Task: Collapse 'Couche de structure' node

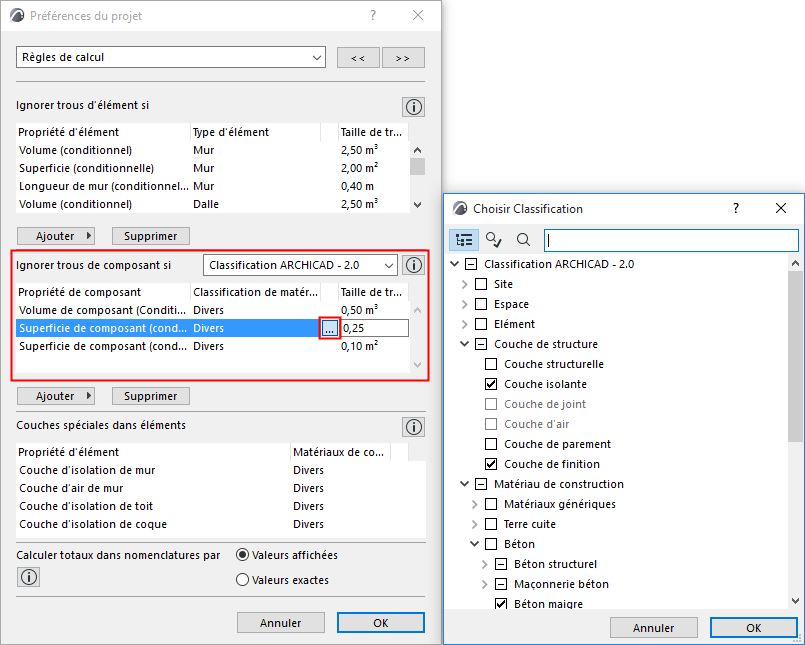Action: pyautogui.click(x=465, y=344)
